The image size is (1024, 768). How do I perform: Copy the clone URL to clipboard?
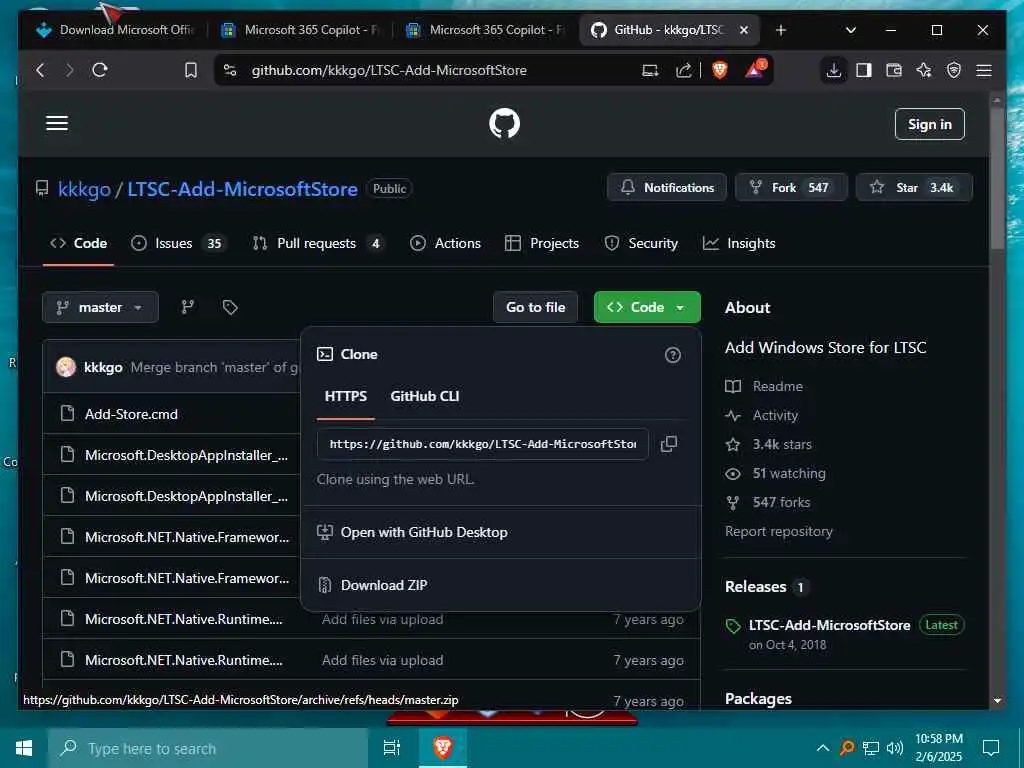[669, 444]
